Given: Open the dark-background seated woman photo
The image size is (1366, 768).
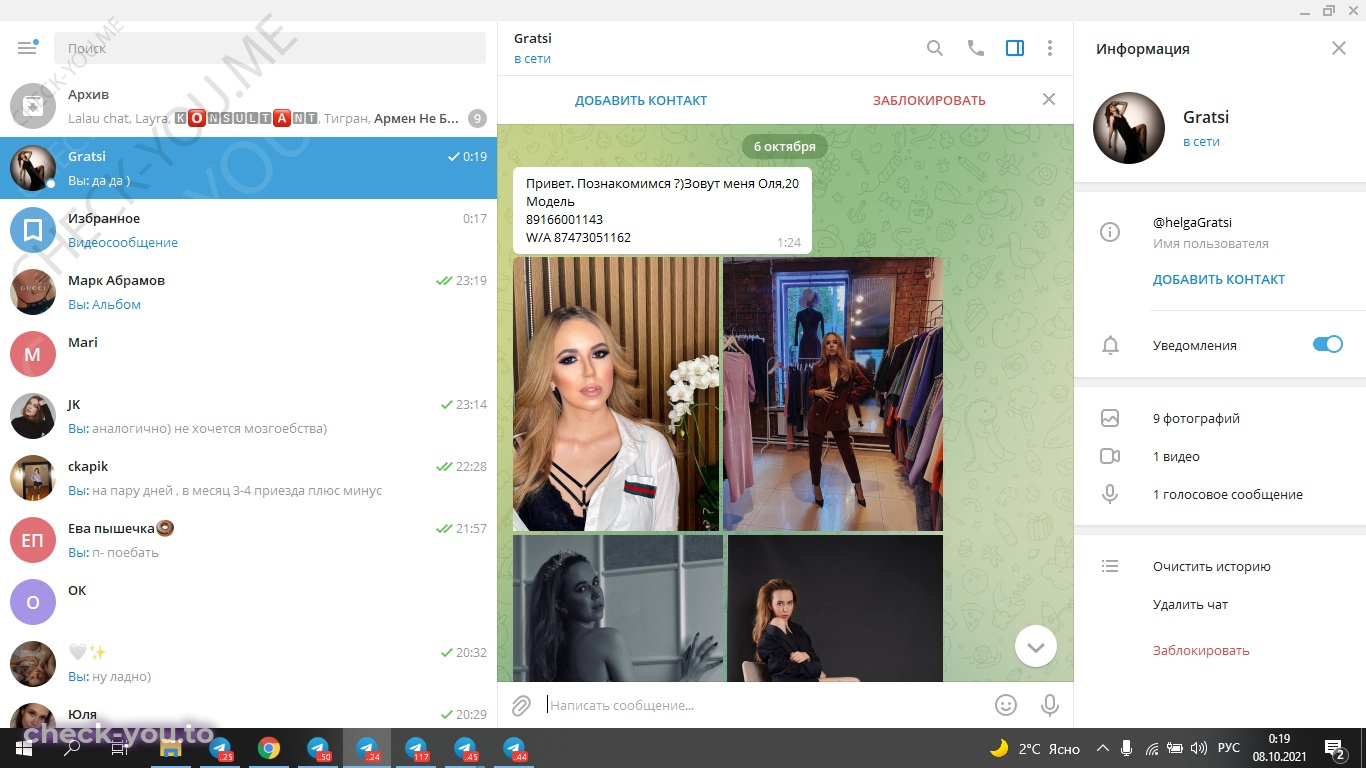Looking at the screenshot, I should tap(835, 608).
